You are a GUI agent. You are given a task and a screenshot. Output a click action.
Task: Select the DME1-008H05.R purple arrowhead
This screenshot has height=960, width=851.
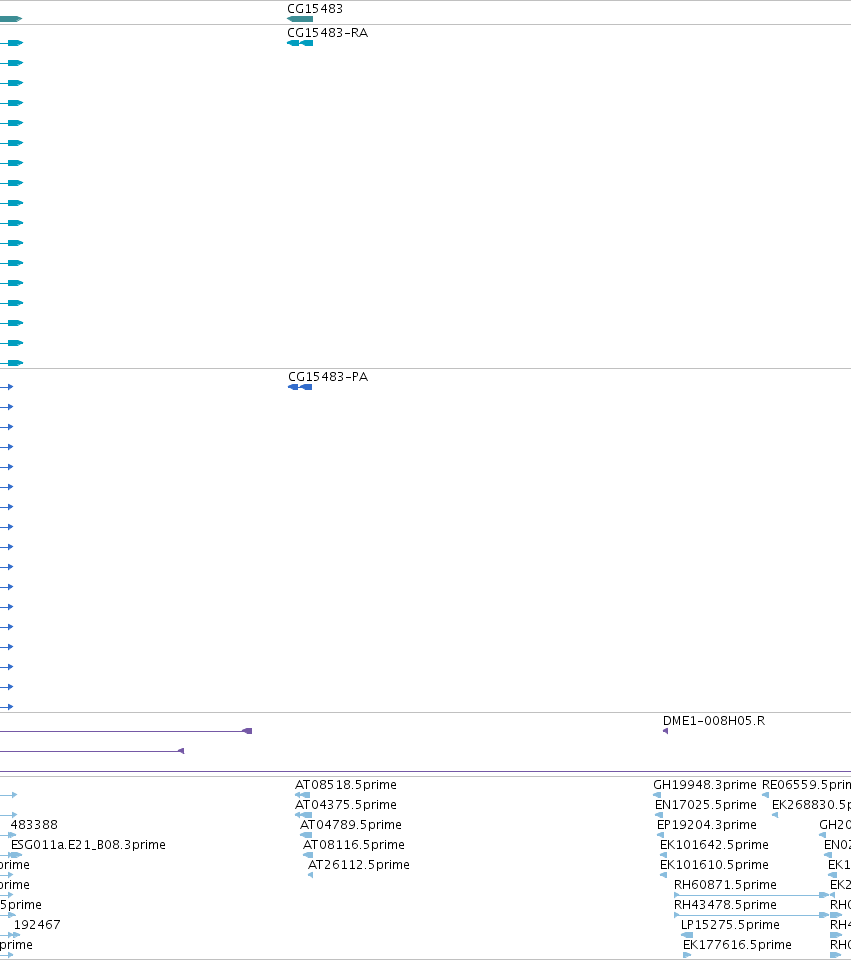[x=665, y=731]
